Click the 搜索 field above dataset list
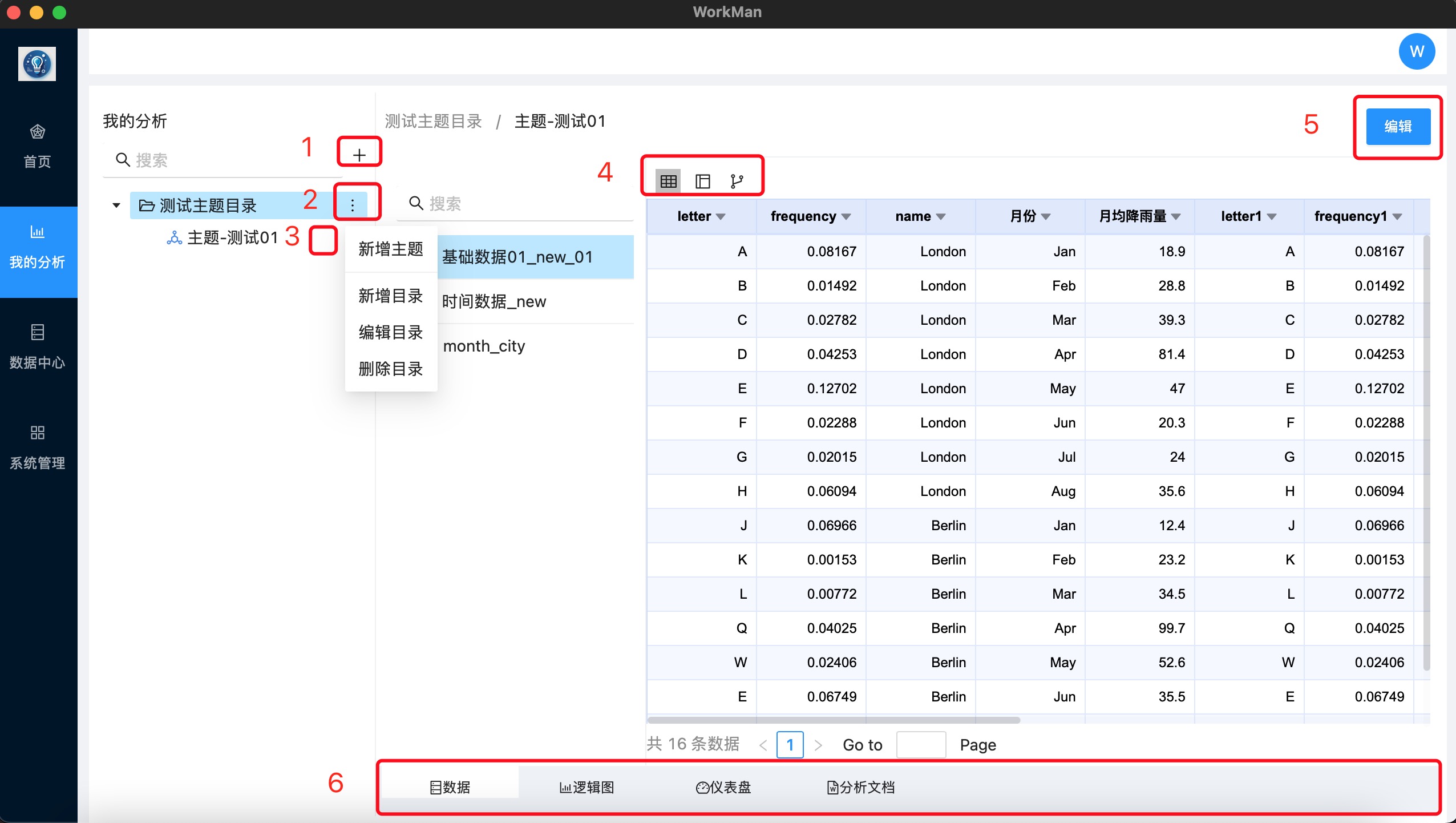This screenshot has height=823, width=1456. click(515, 204)
